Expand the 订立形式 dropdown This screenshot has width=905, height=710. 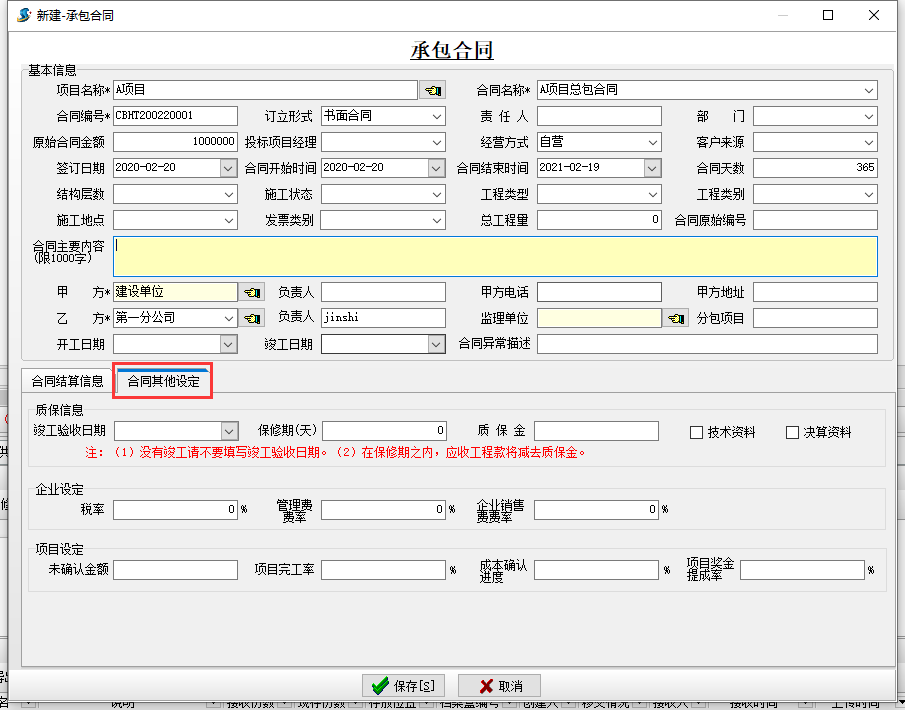pyautogui.click(x=437, y=116)
